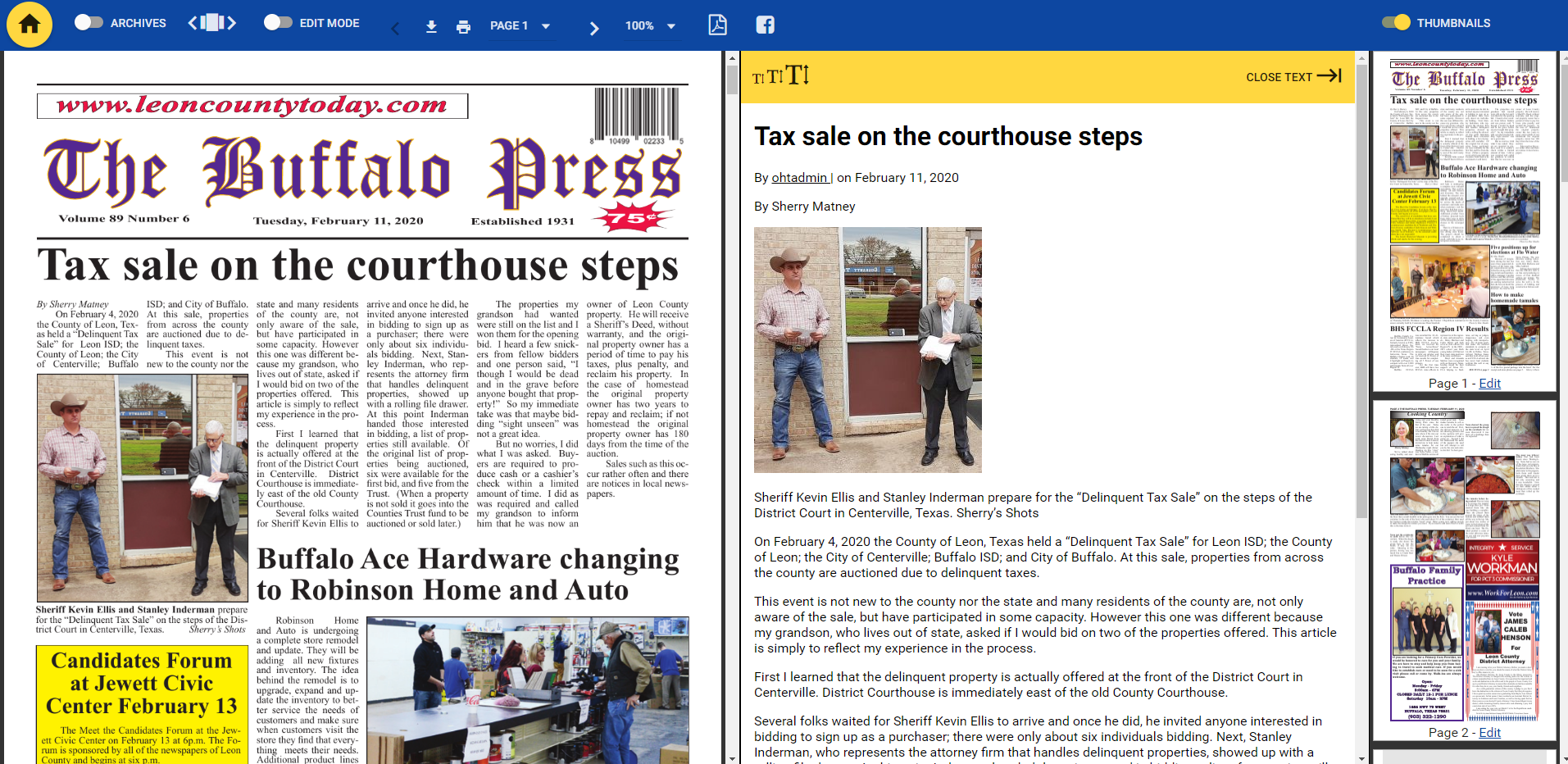Choose the medium text size icon
The image size is (1568, 764).
click(x=775, y=77)
